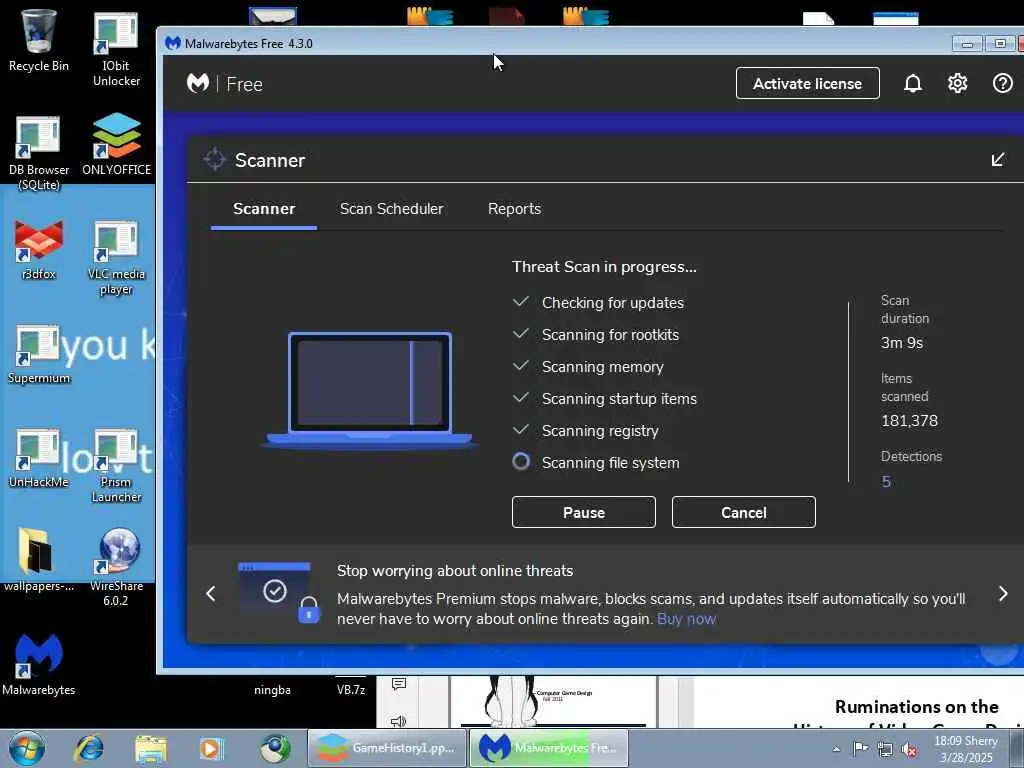Image resolution: width=1024 pixels, height=768 pixels.
Task: Click Activate license button
Action: point(807,84)
